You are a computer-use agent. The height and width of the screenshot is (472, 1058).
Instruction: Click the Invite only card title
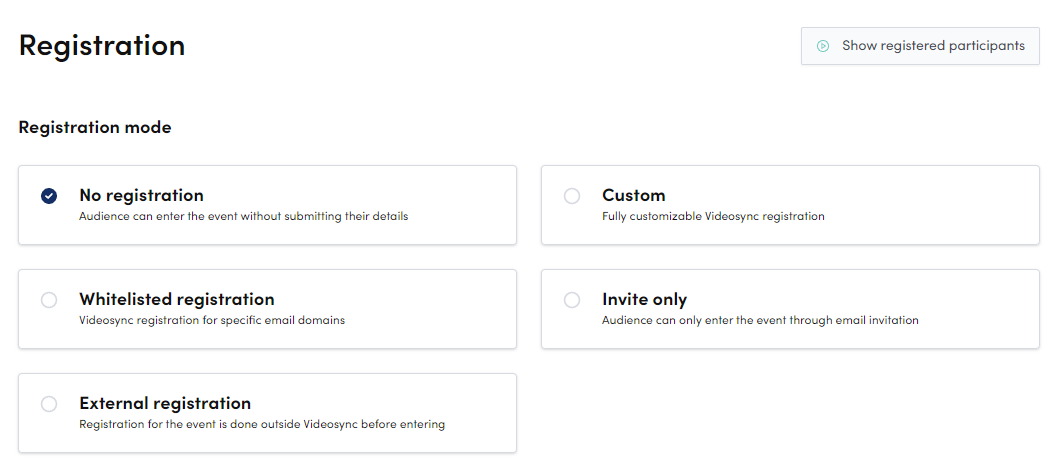point(644,299)
